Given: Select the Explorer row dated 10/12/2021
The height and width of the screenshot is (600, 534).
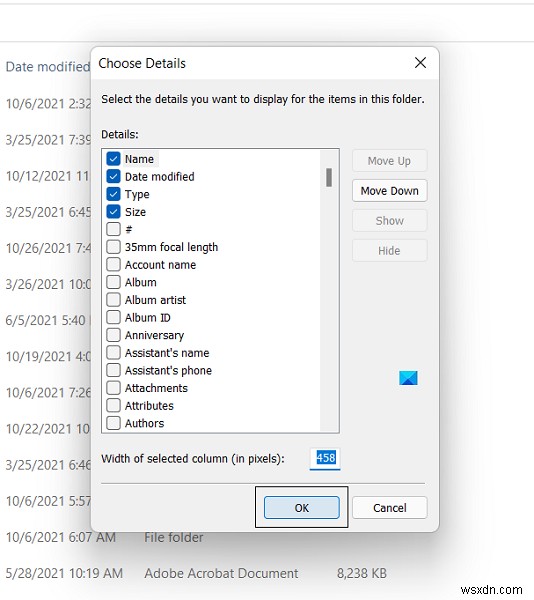Looking at the screenshot, I should (x=47, y=176).
